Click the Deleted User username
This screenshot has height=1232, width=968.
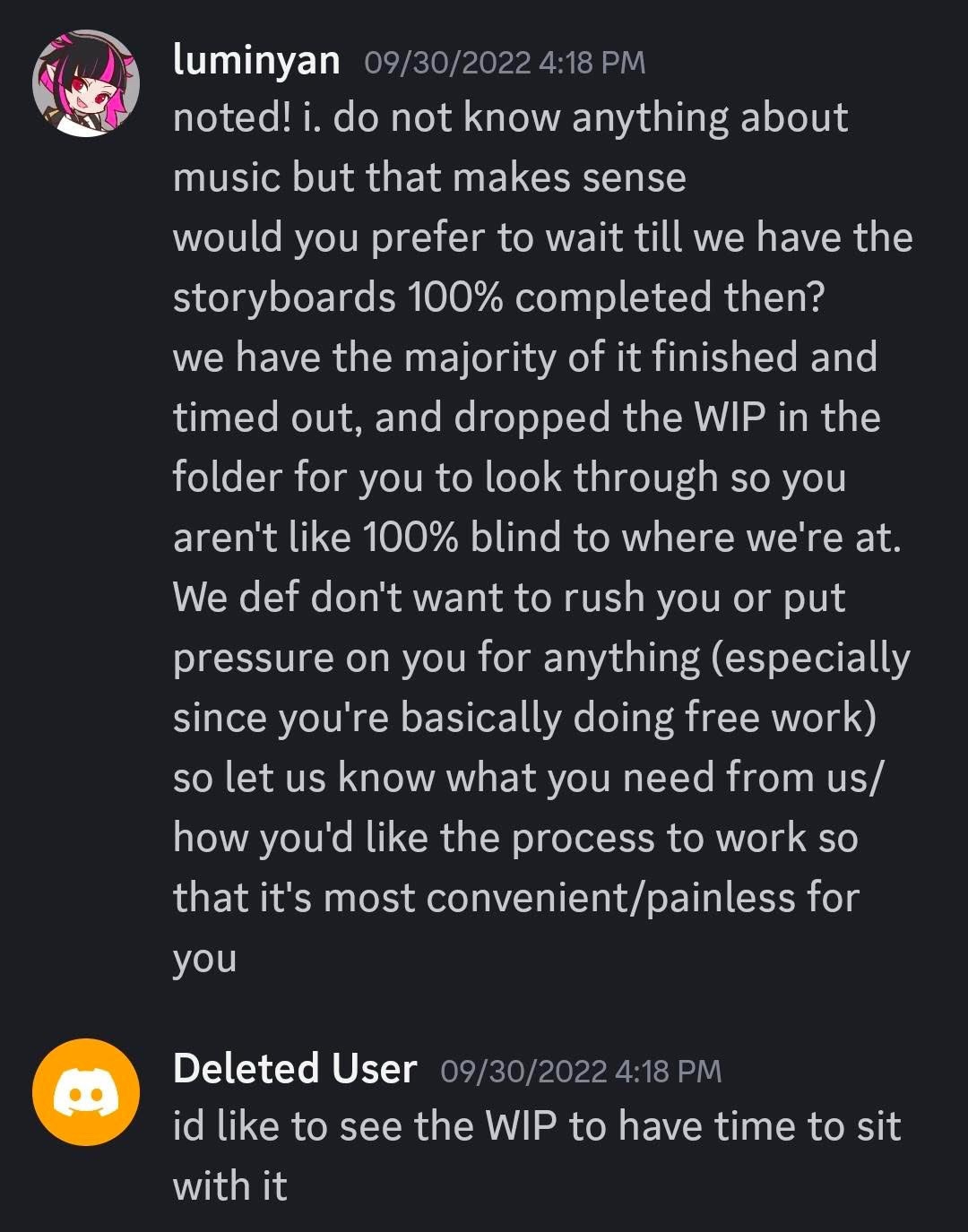pyautogui.click(x=294, y=1068)
